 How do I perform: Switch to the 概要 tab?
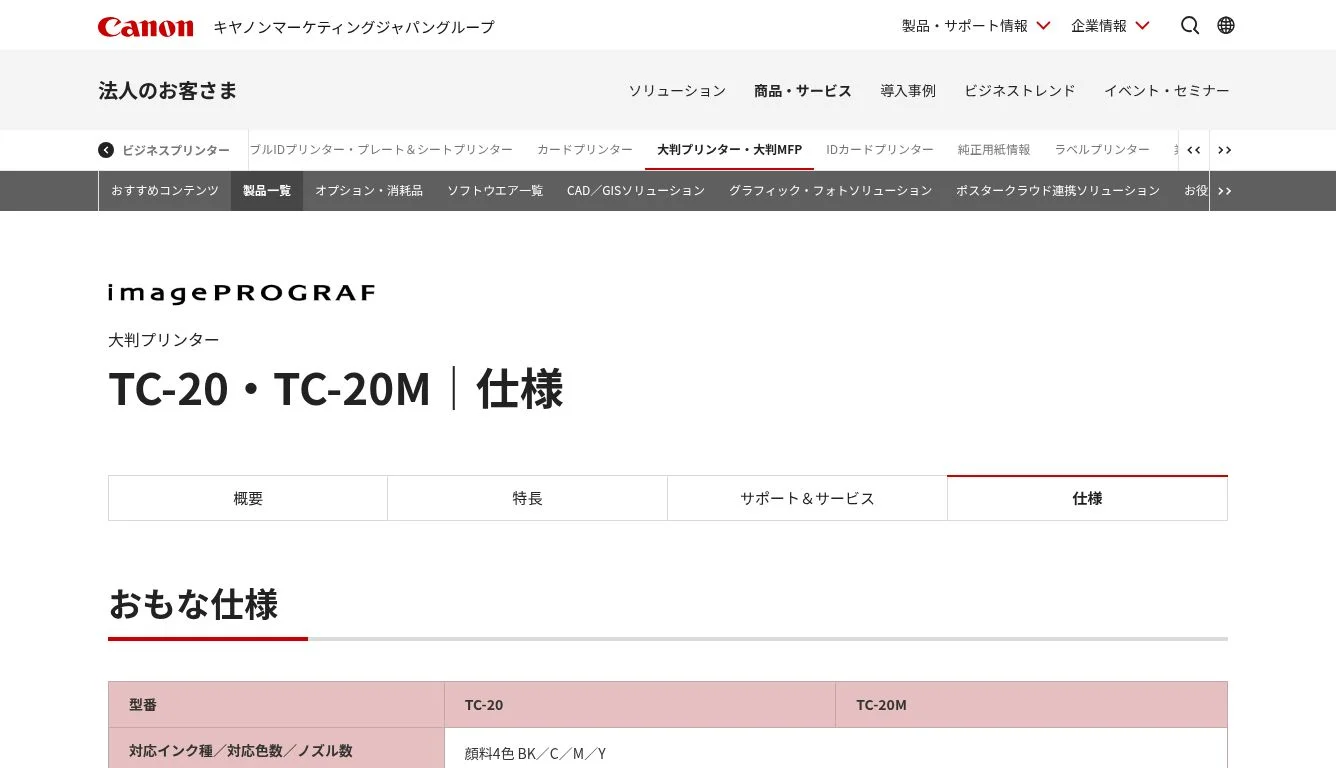coord(248,498)
